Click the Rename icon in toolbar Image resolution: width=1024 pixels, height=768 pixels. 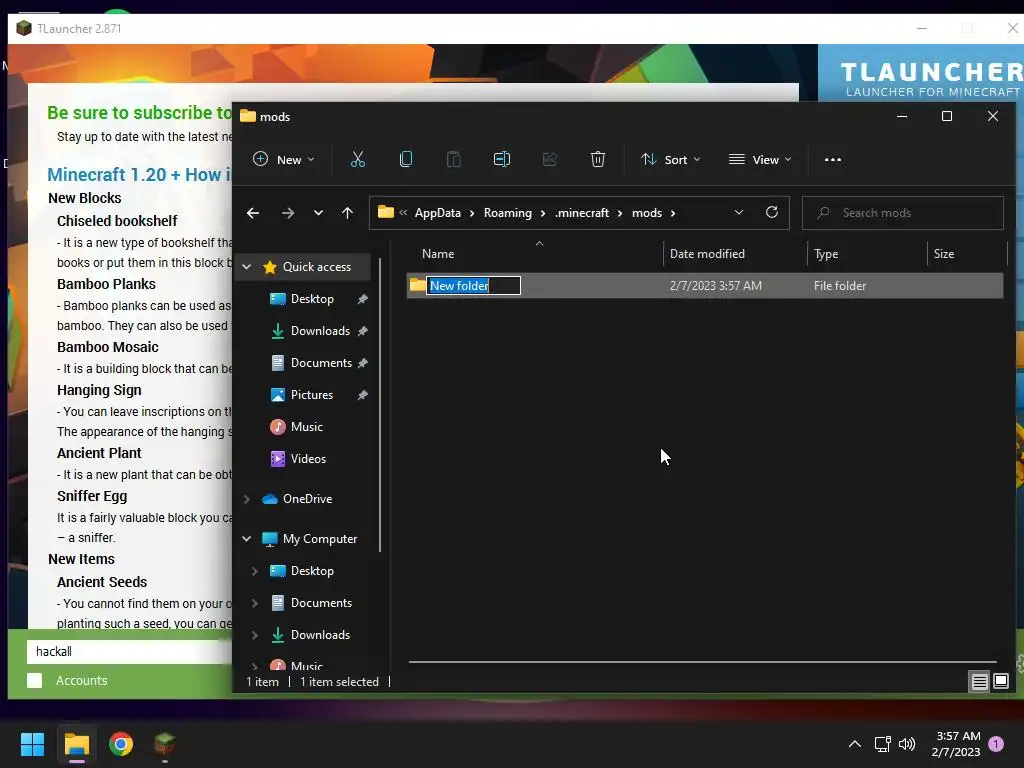tap(502, 159)
